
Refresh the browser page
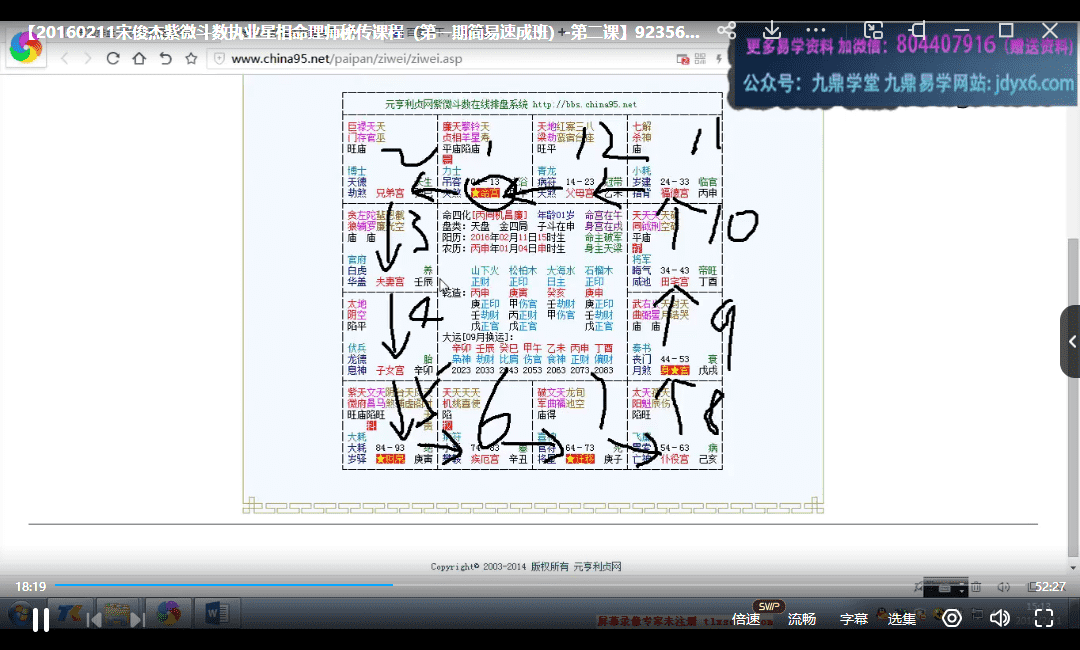(113, 59)
